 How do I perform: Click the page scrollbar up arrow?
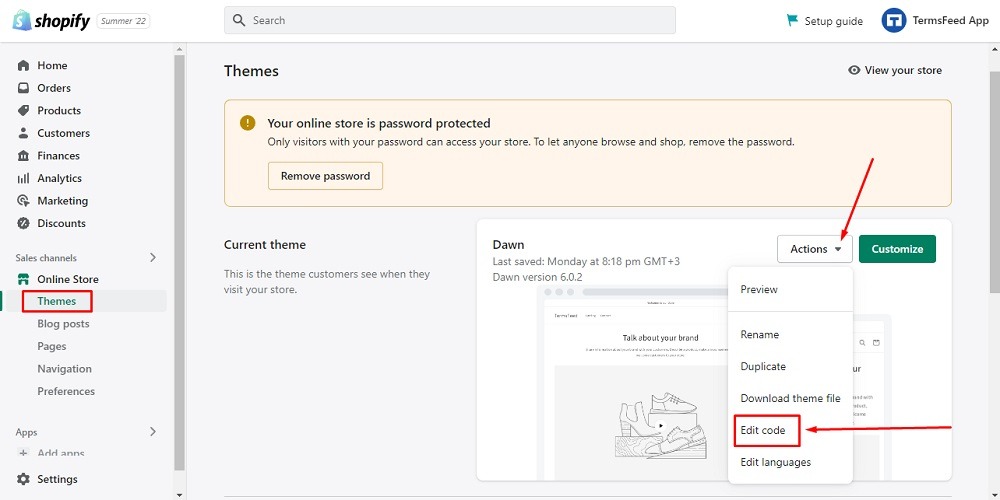click(994, 49)
